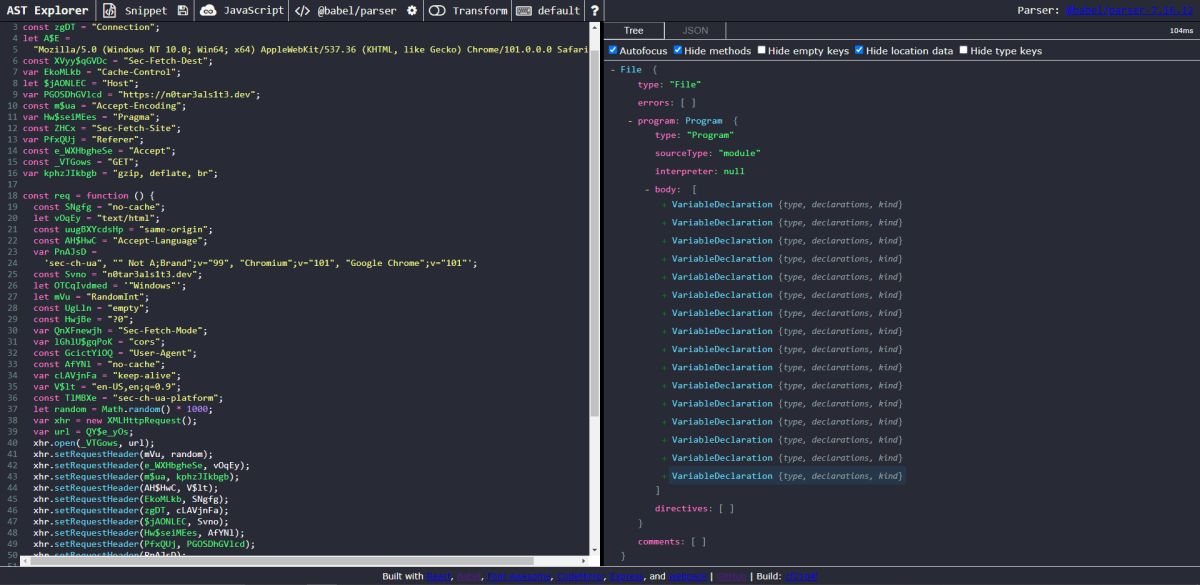
Task: Click the 104ms parse time text
Action: pos(1180,31)
